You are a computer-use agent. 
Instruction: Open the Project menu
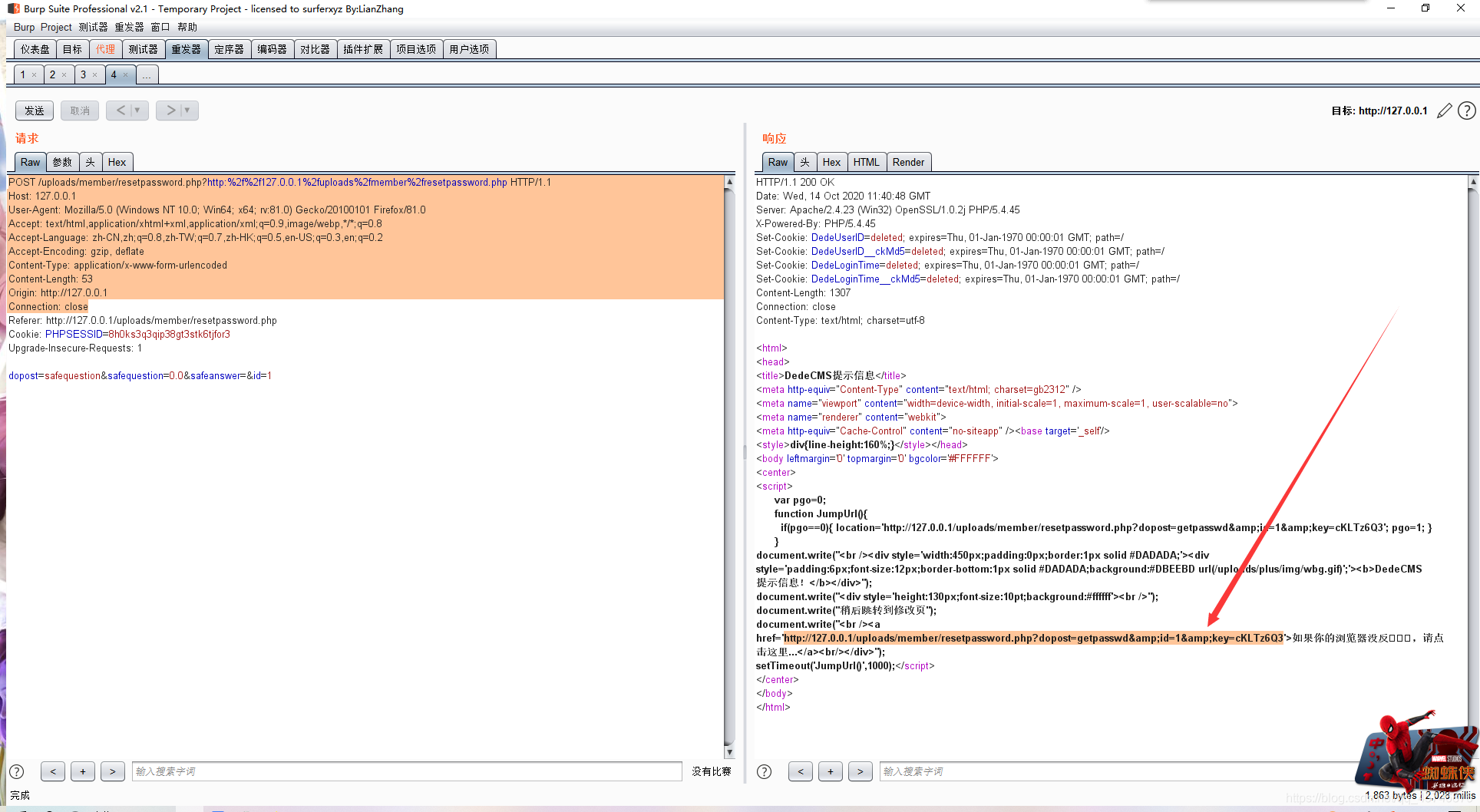(56, 27)
